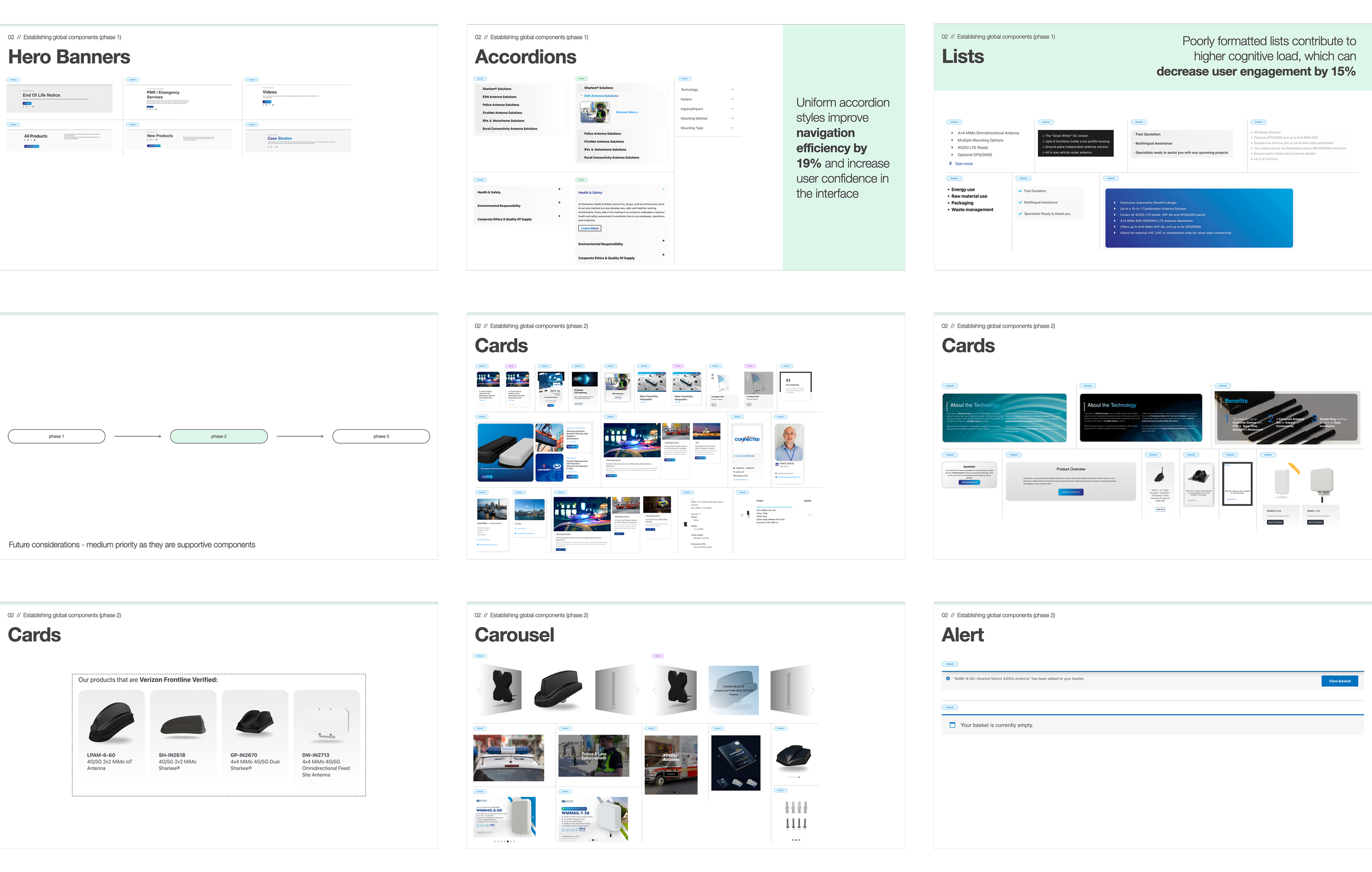Viewport: 1372px width, 872px height.
Task: Expand the Technology filter chevron
Action: pos(732,89)
